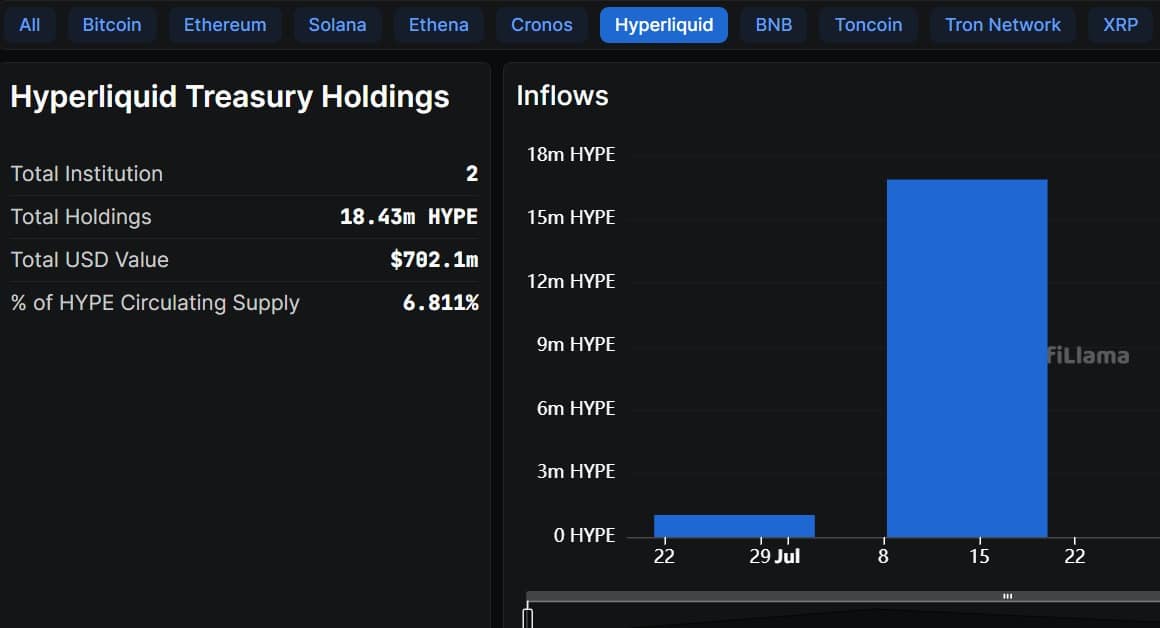This screenshot has height=628, width=1160.
Task: Choose the Solana tab
Action: click(x=337, y=25)
